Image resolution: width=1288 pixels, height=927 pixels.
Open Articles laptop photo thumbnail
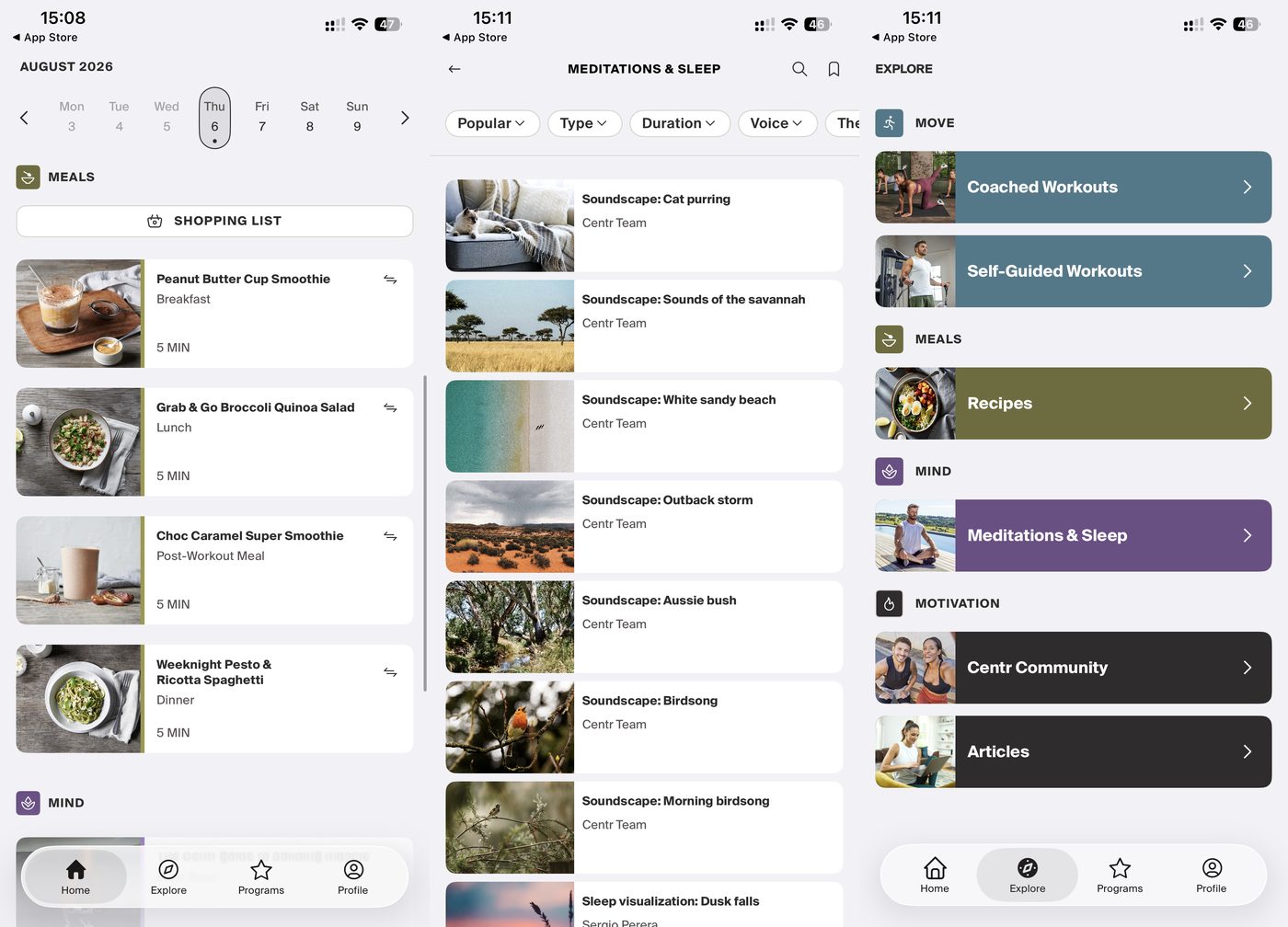tap(915, 752)
